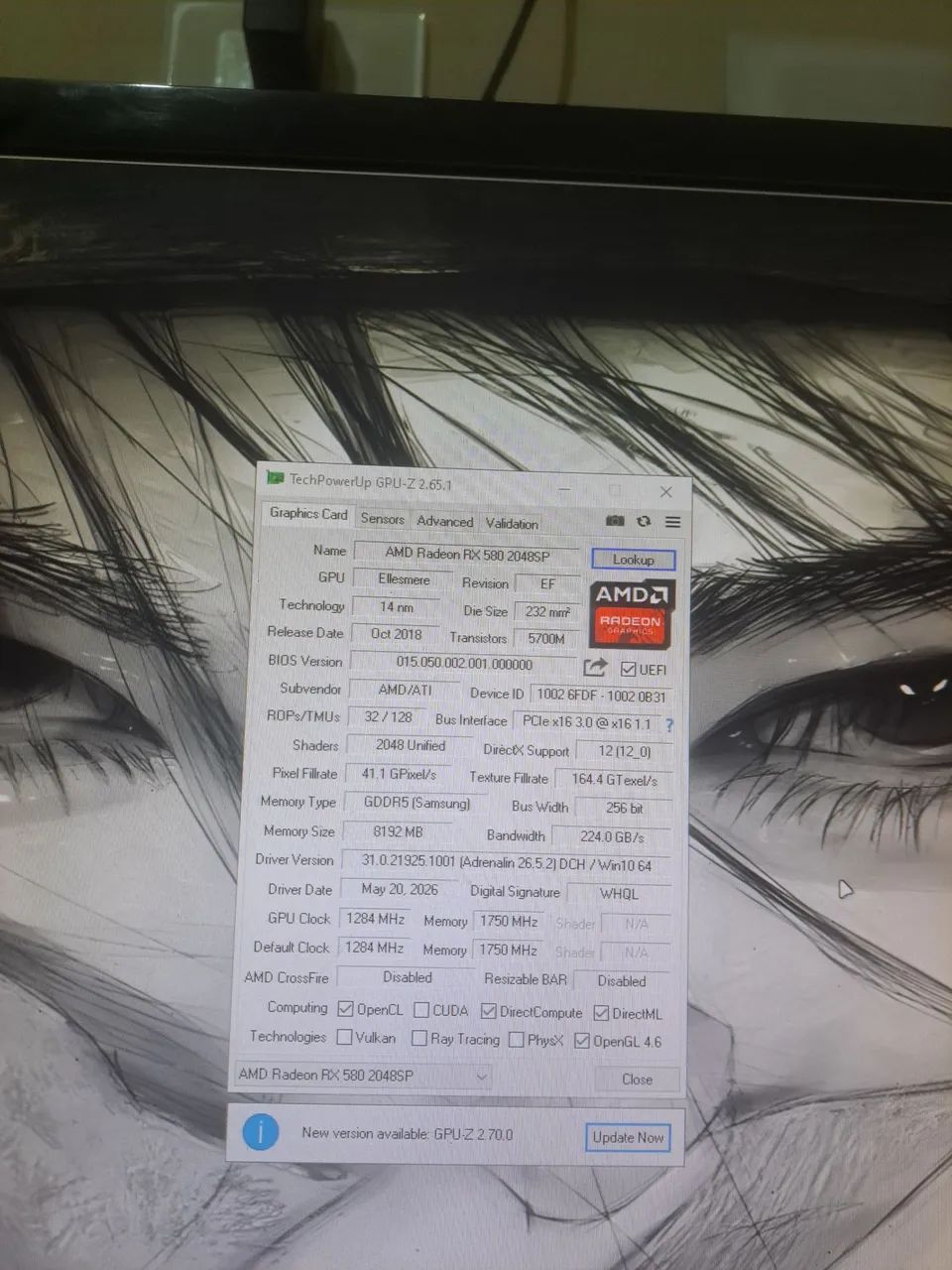Click the Update Now button

point(628,1137)
